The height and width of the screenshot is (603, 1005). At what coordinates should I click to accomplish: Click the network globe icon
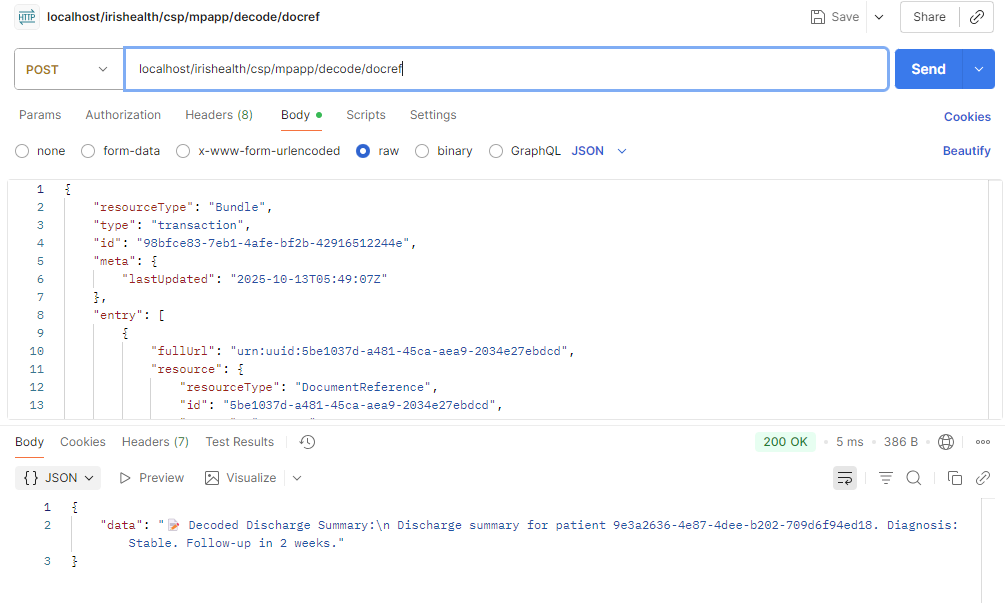click(946, 442)
